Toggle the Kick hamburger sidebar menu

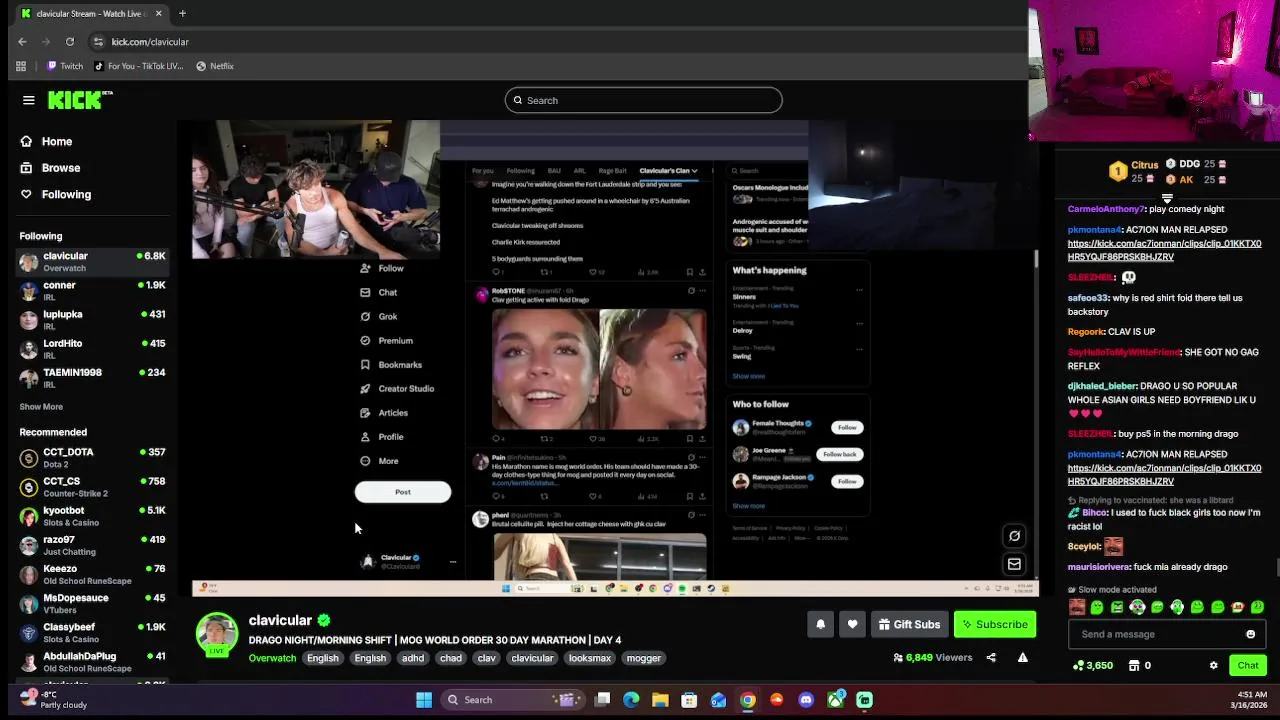(28, 100)
